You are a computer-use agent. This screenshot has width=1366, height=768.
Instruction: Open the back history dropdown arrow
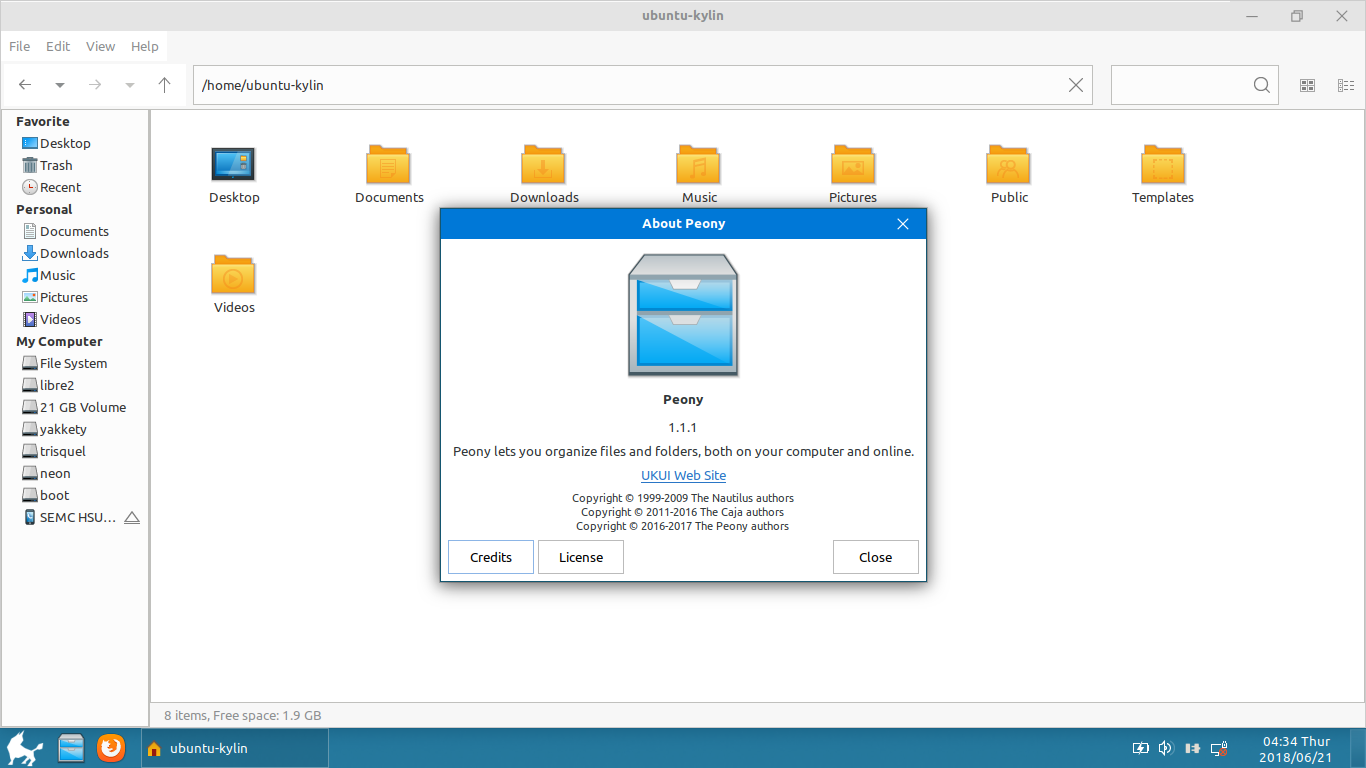tap(59, 85)
